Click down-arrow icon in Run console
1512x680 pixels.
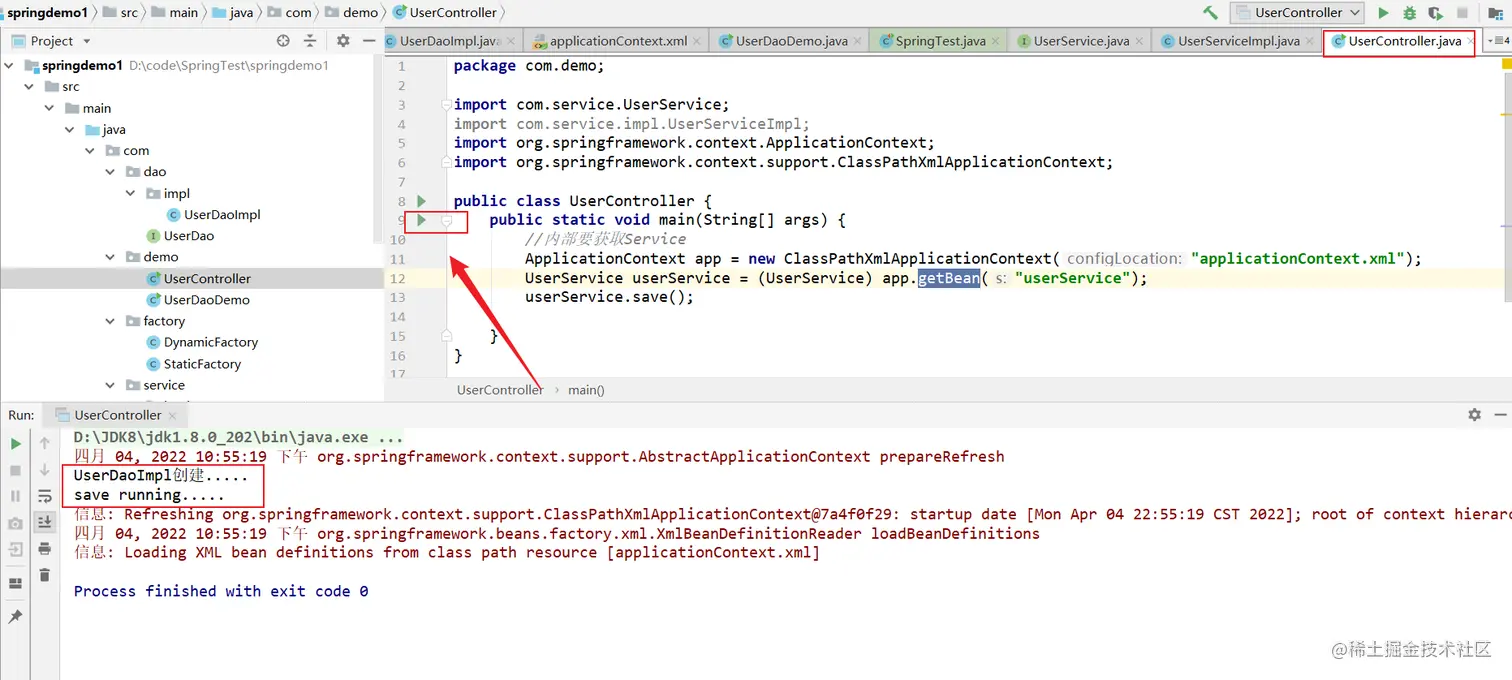tap(44, 469)
